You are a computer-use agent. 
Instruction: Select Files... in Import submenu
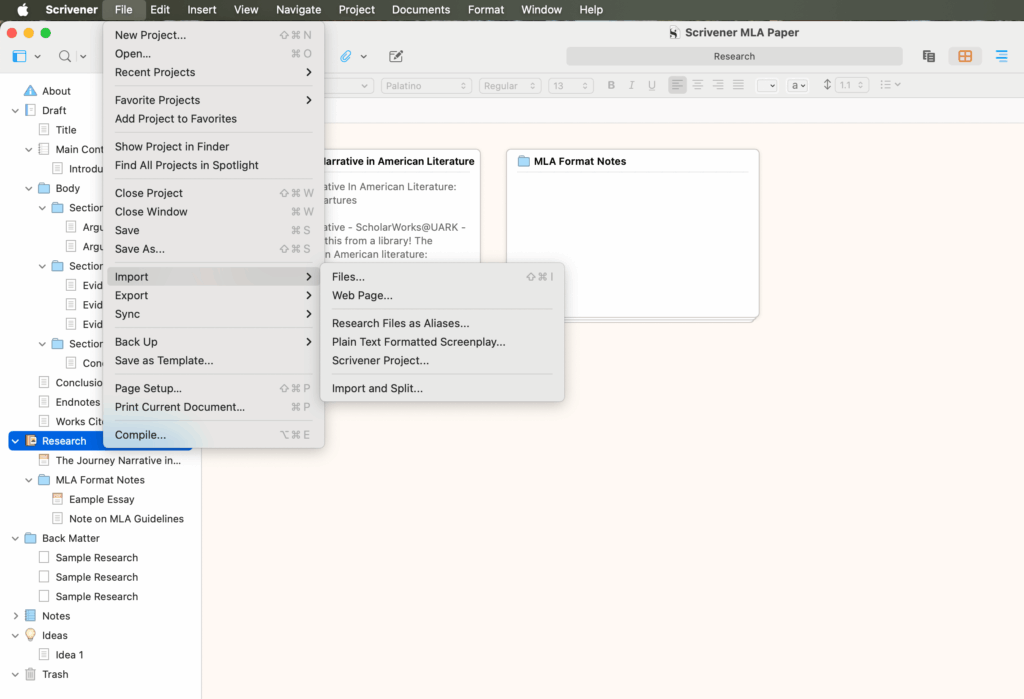442,277
